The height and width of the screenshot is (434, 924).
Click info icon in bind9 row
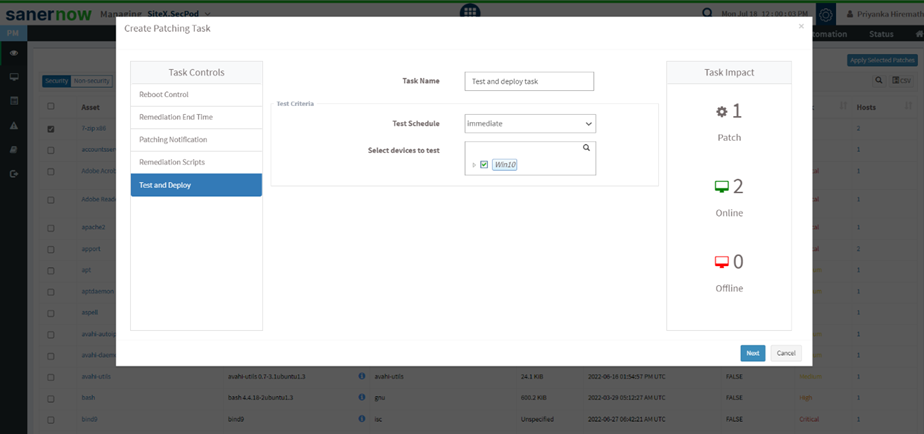coord(362,419)
